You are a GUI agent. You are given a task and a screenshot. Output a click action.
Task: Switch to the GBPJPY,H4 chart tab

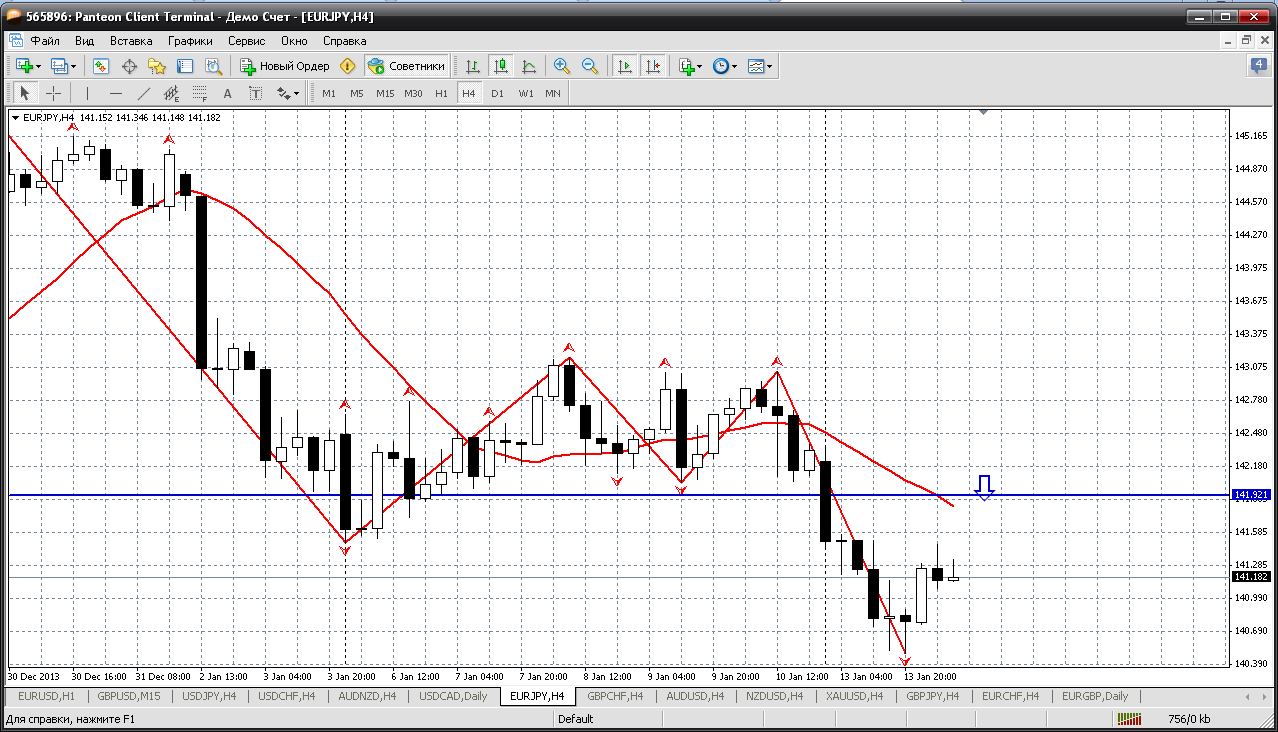click(x=933, y=696)
